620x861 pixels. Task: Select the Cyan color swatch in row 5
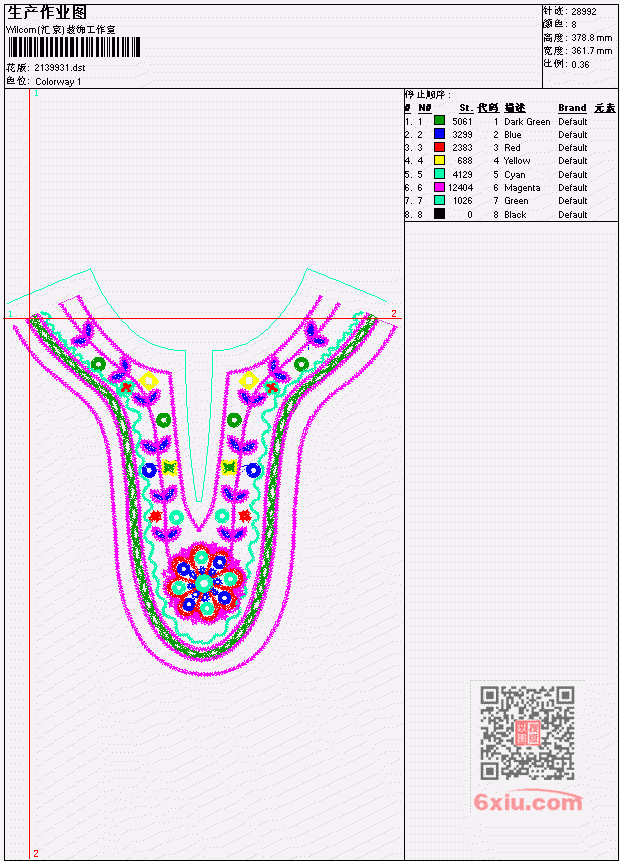click(439, 174)
